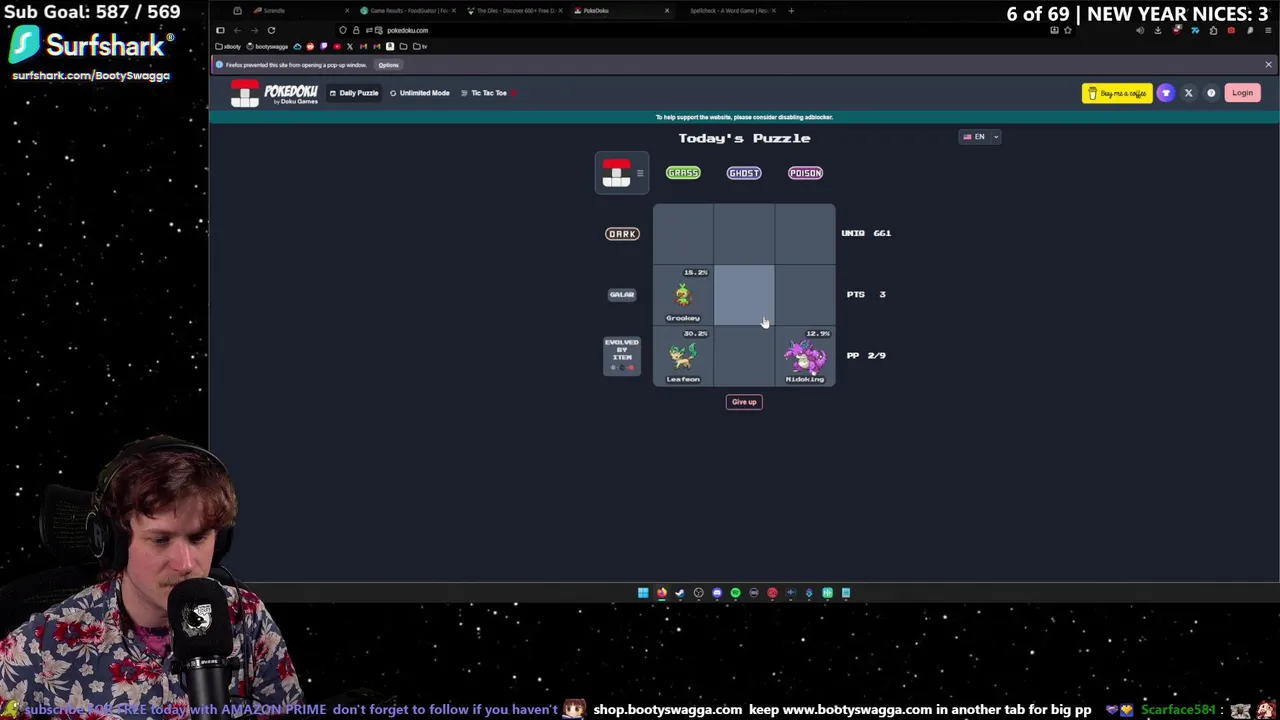Open Discord from the taskbar
Image resolution: width=1280 pixels, height=720 pixels.
click(x=717, y=593)
